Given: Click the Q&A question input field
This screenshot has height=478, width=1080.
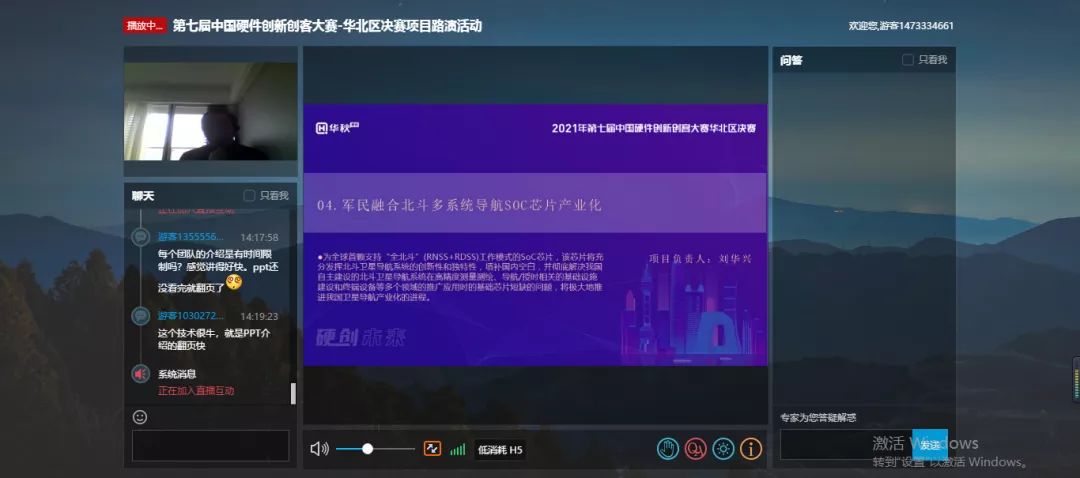Looking at the screenshot, I should tap(846, 444).
